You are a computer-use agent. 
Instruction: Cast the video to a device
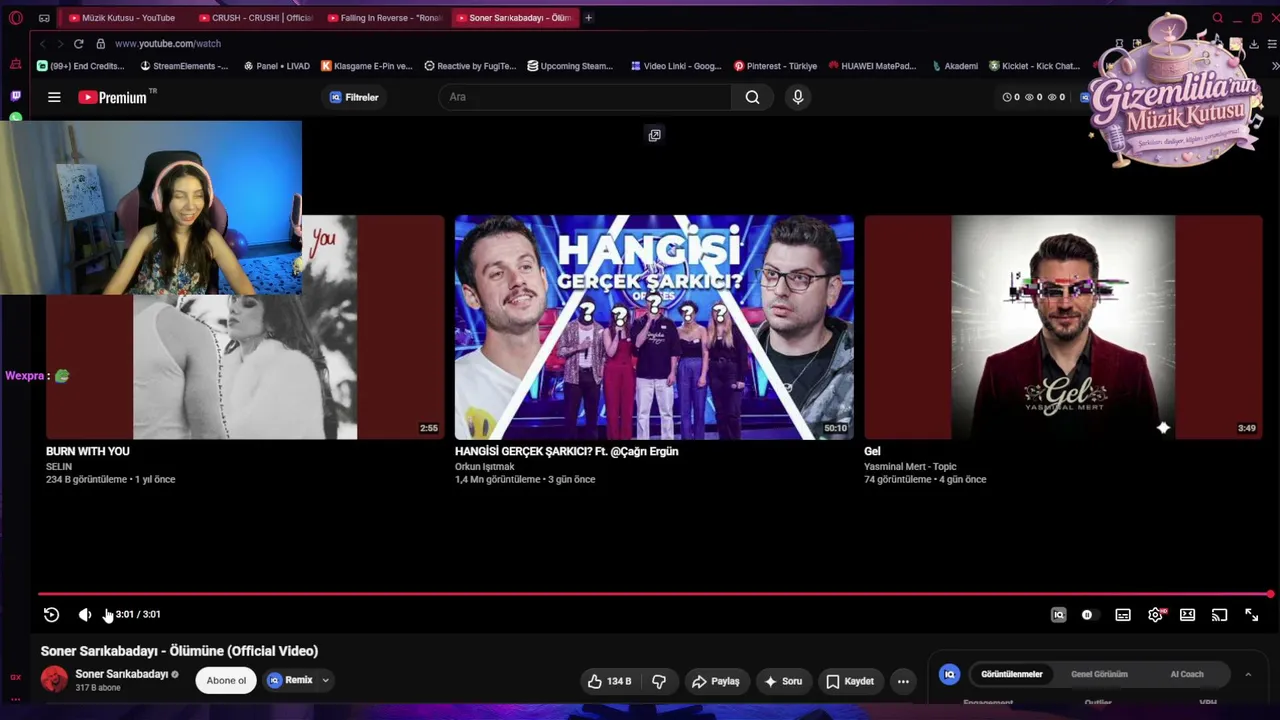[1219, 615]
